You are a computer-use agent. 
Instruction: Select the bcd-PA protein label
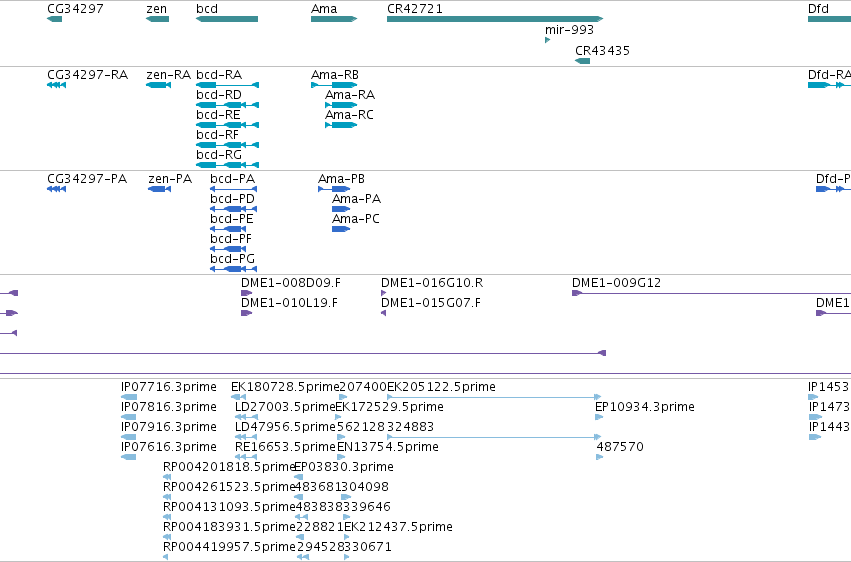coord(232,179)
